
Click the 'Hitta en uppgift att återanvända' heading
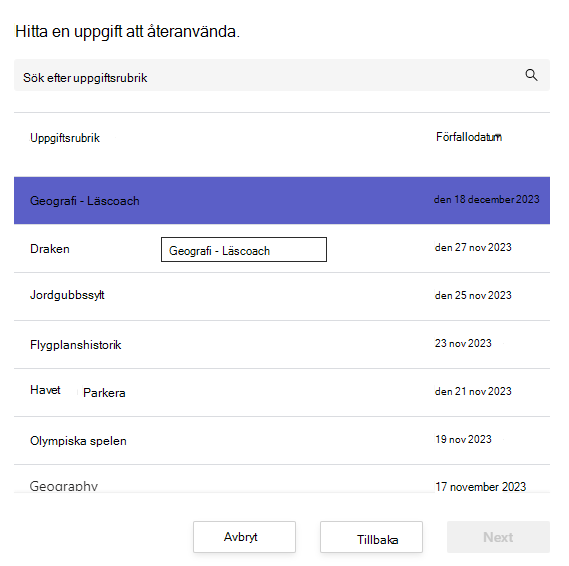[x=127, y=32]
